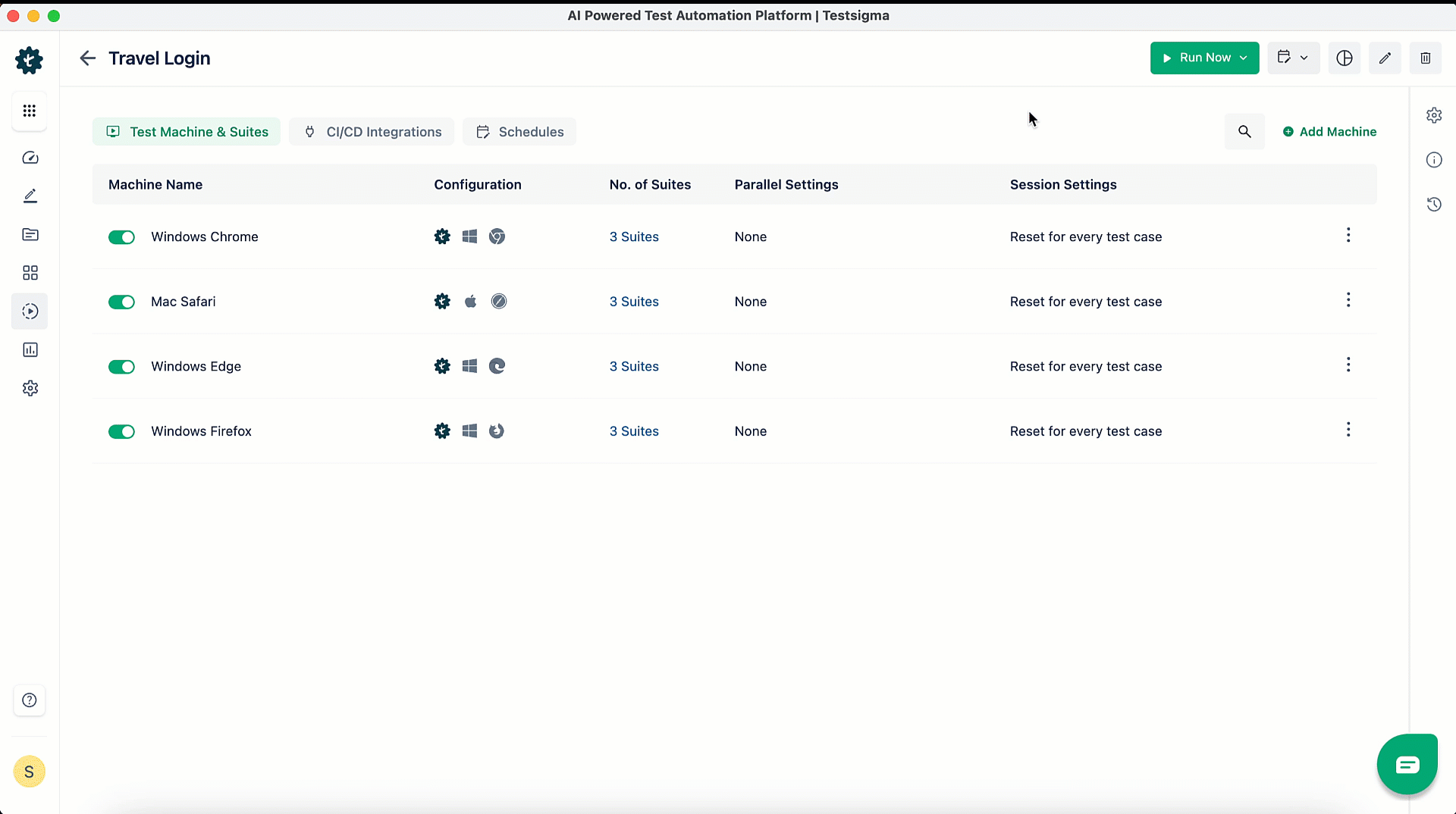This screenshot has width=1456, height=814.
Task: Click the Add Machine button
Action: 1329,132
